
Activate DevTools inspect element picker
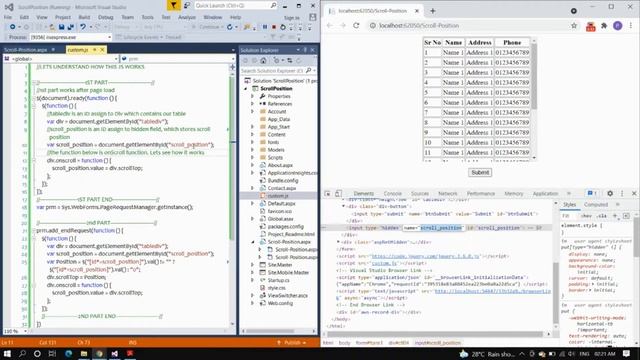pos(328,193)
